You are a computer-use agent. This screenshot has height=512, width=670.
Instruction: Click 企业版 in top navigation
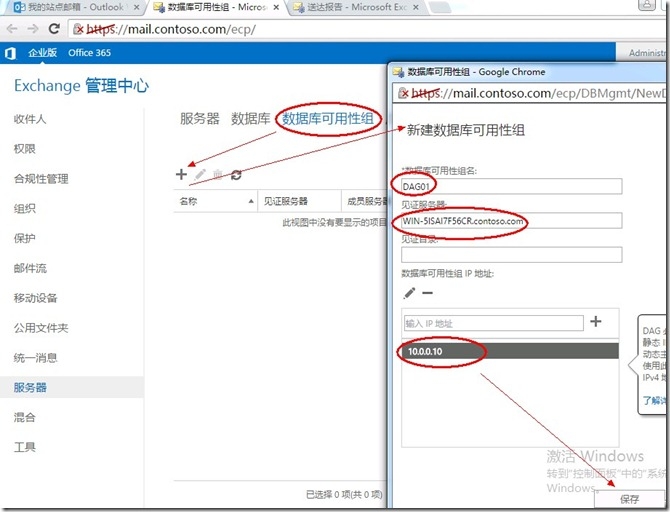(43, 53)
